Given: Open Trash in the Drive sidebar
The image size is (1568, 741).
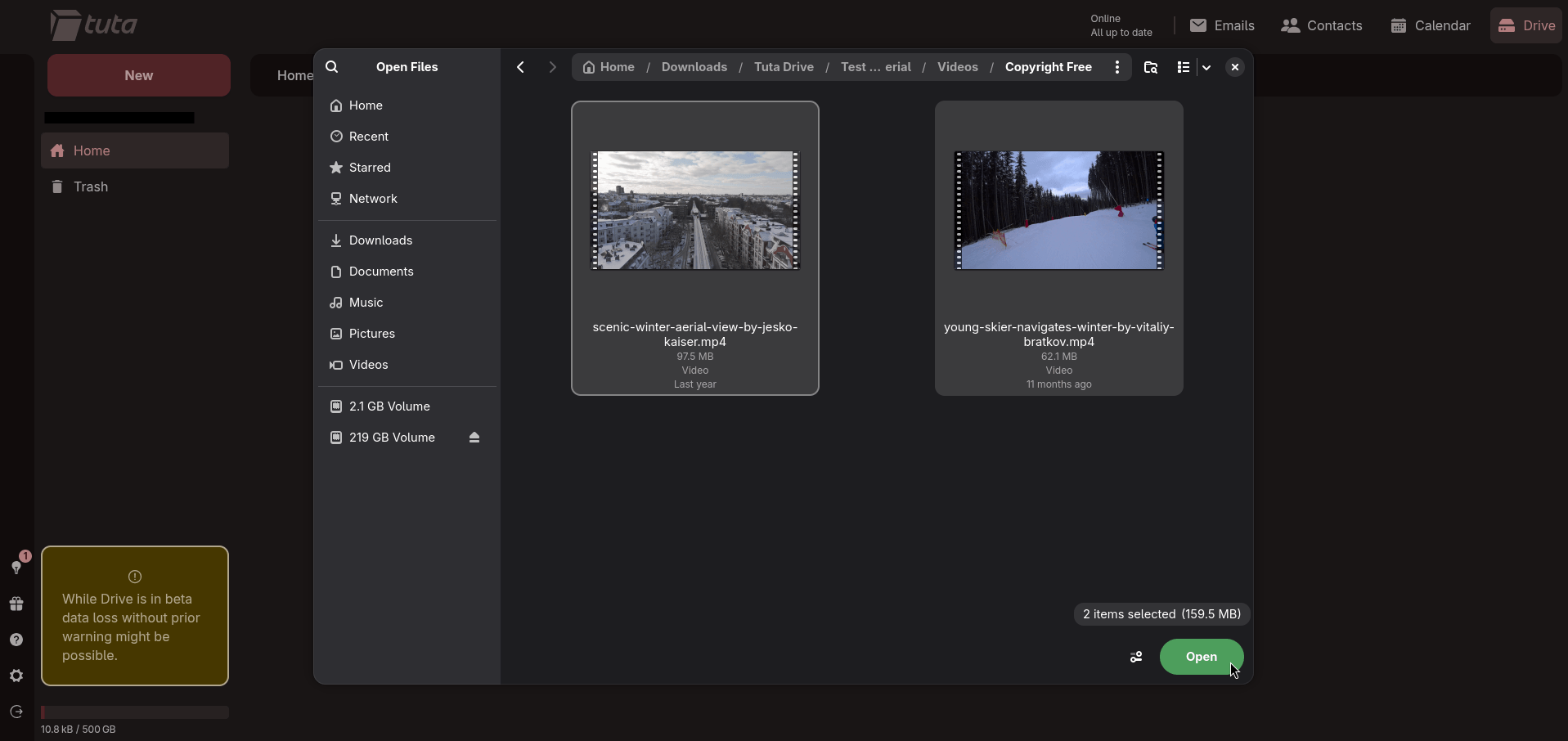Looking at the screenshot, I should (91, 186).
